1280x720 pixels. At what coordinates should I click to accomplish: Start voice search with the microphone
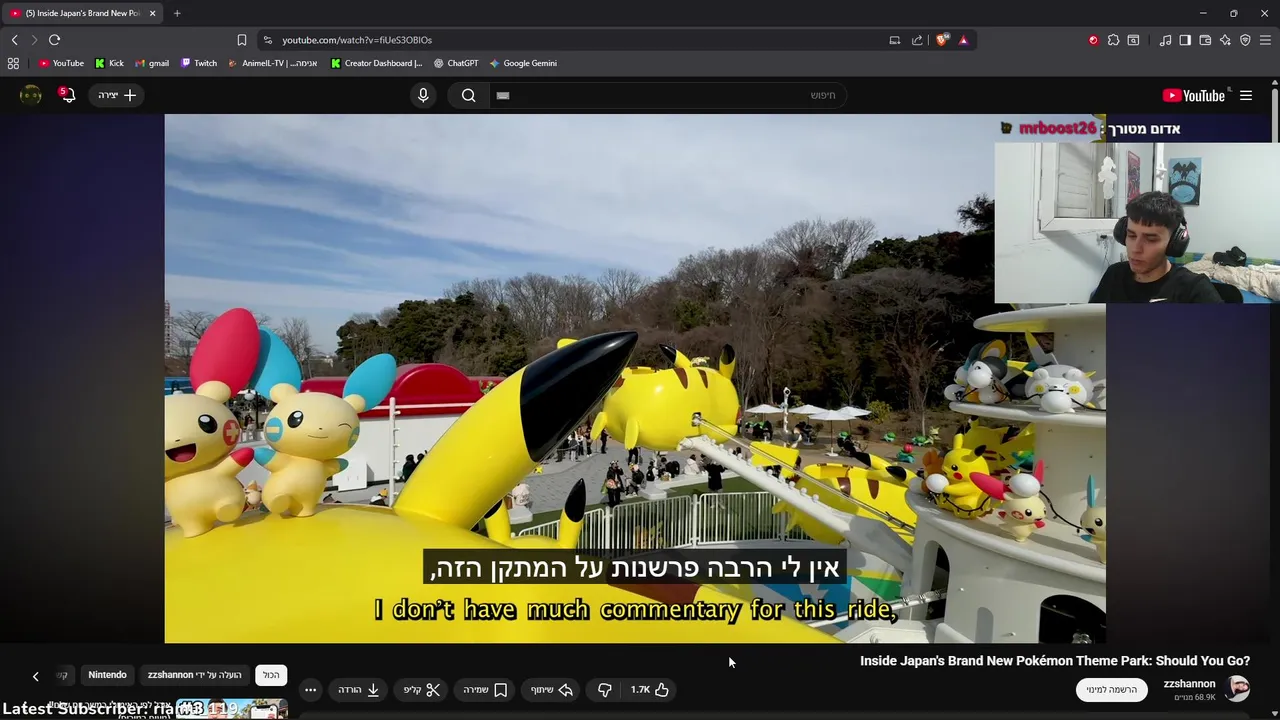click(423, 95)
